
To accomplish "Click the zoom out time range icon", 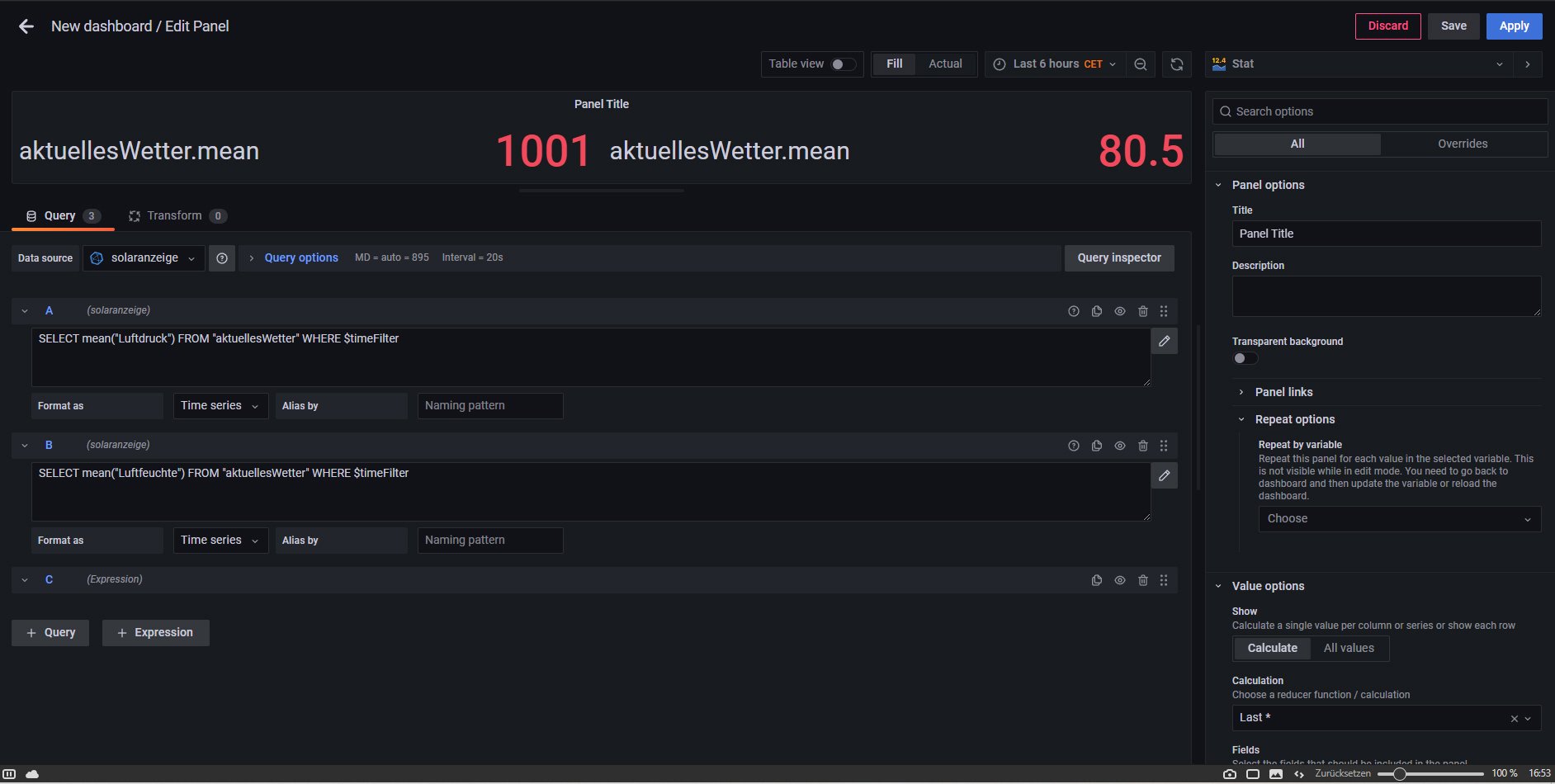I will point(1140,64).
